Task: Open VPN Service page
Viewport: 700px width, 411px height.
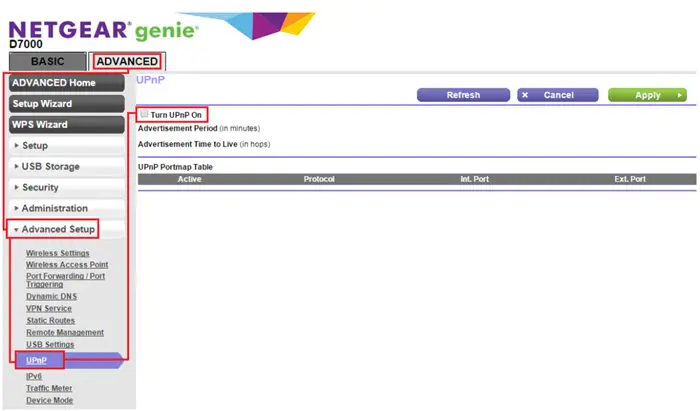Action: coord(49,308)
